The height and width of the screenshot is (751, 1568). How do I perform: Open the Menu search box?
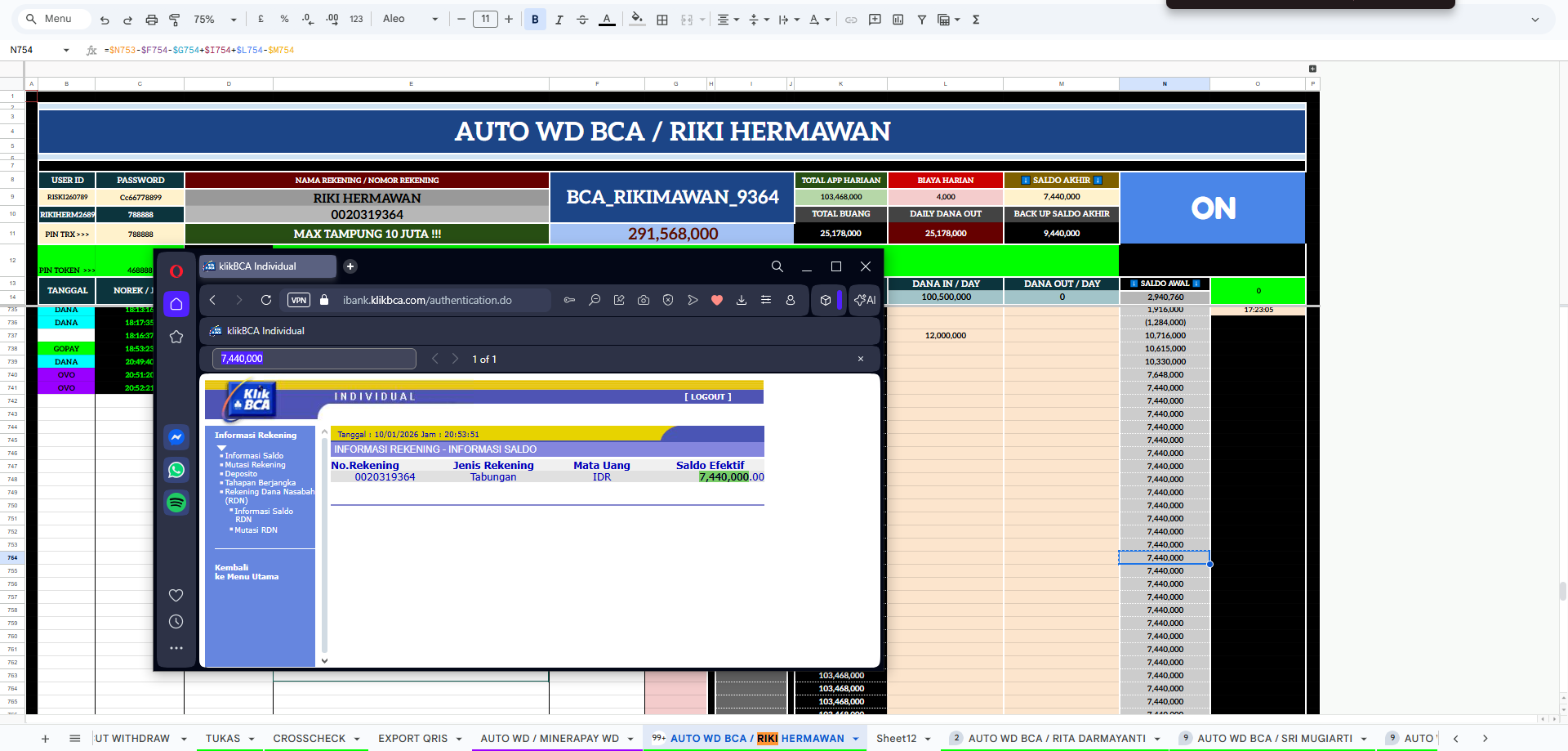coord(54,19)
